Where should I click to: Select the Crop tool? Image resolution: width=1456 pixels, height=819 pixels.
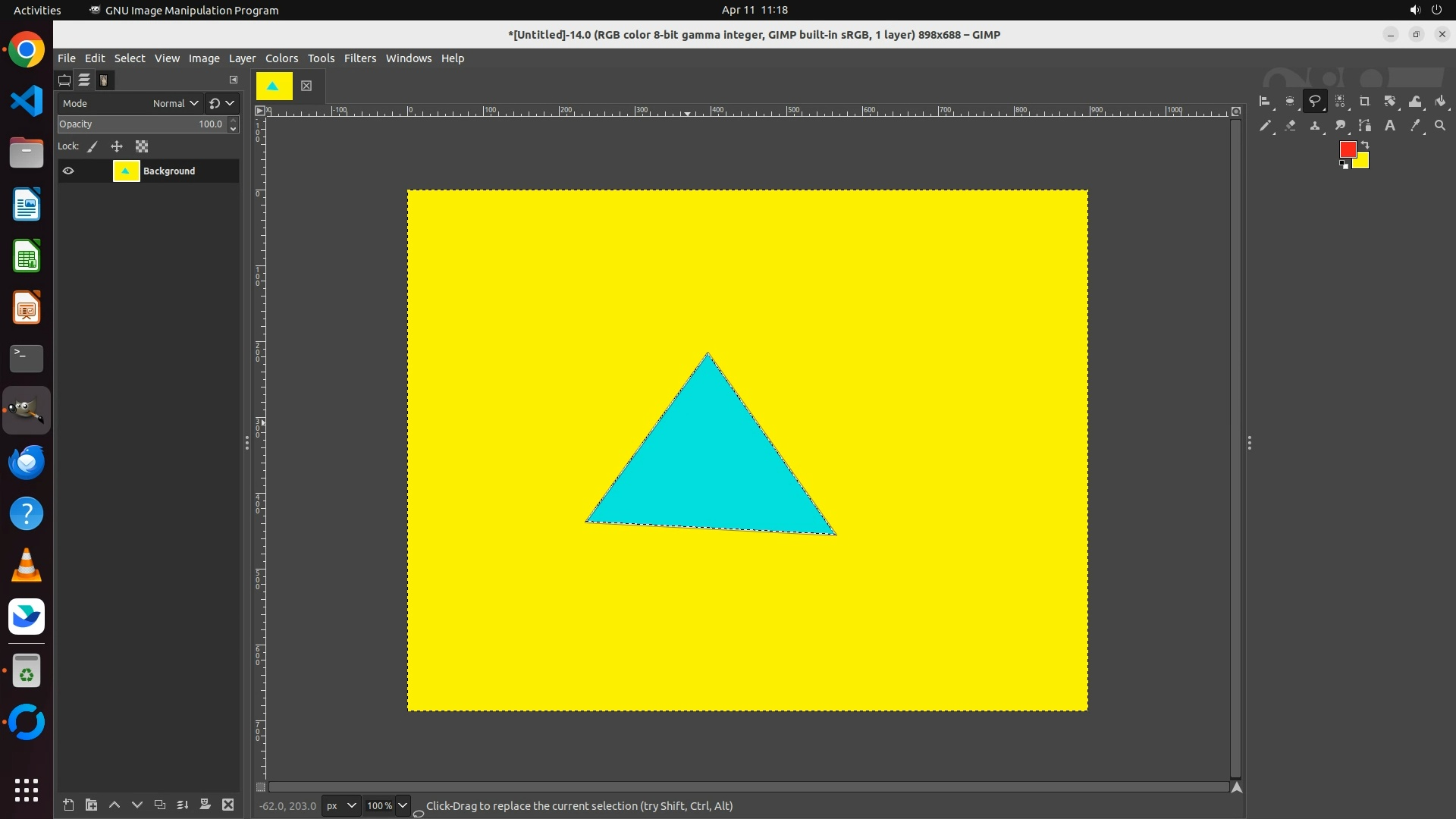point(1364,102)
